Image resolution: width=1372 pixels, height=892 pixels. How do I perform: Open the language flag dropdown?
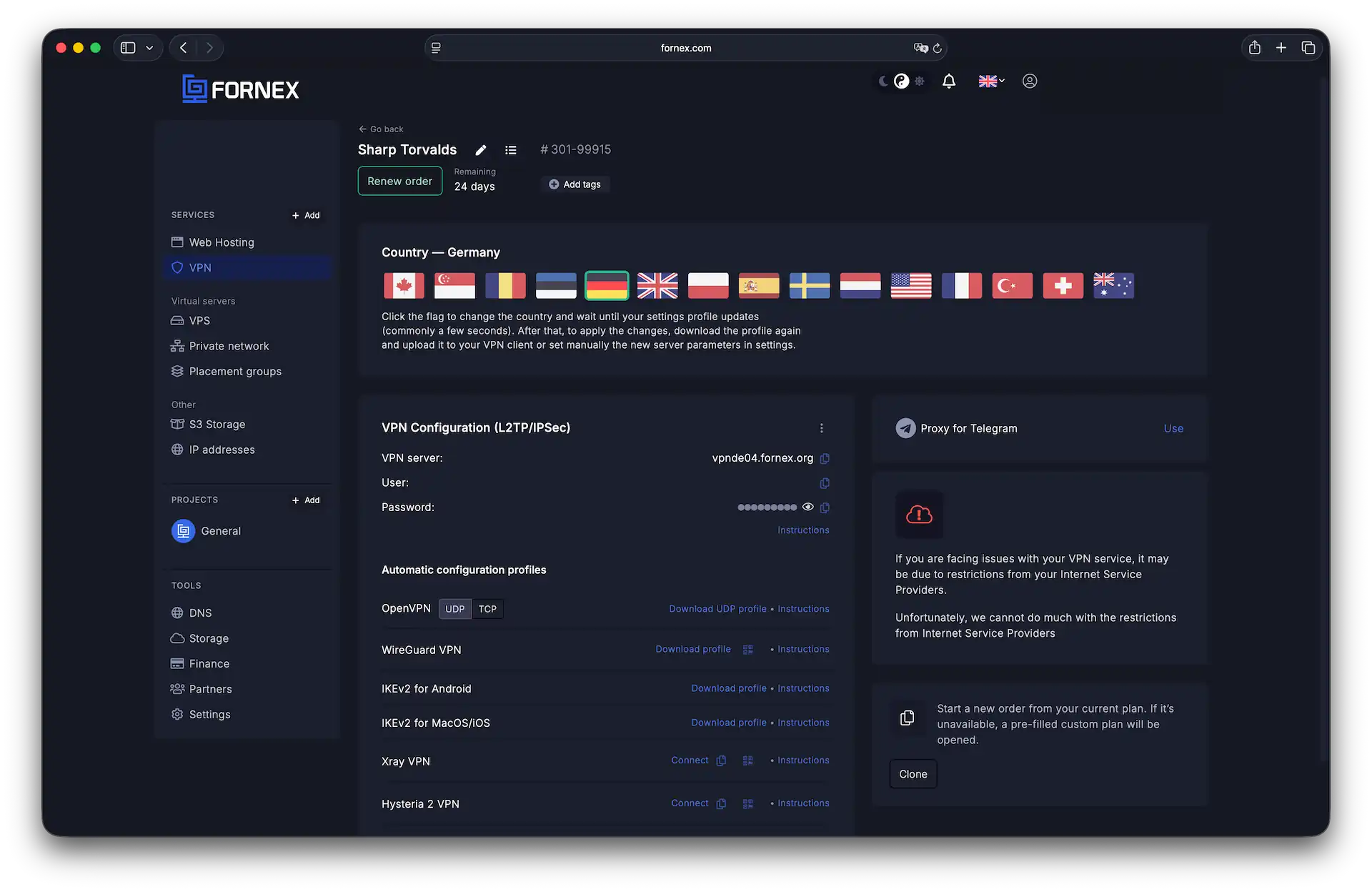(992, 81)
